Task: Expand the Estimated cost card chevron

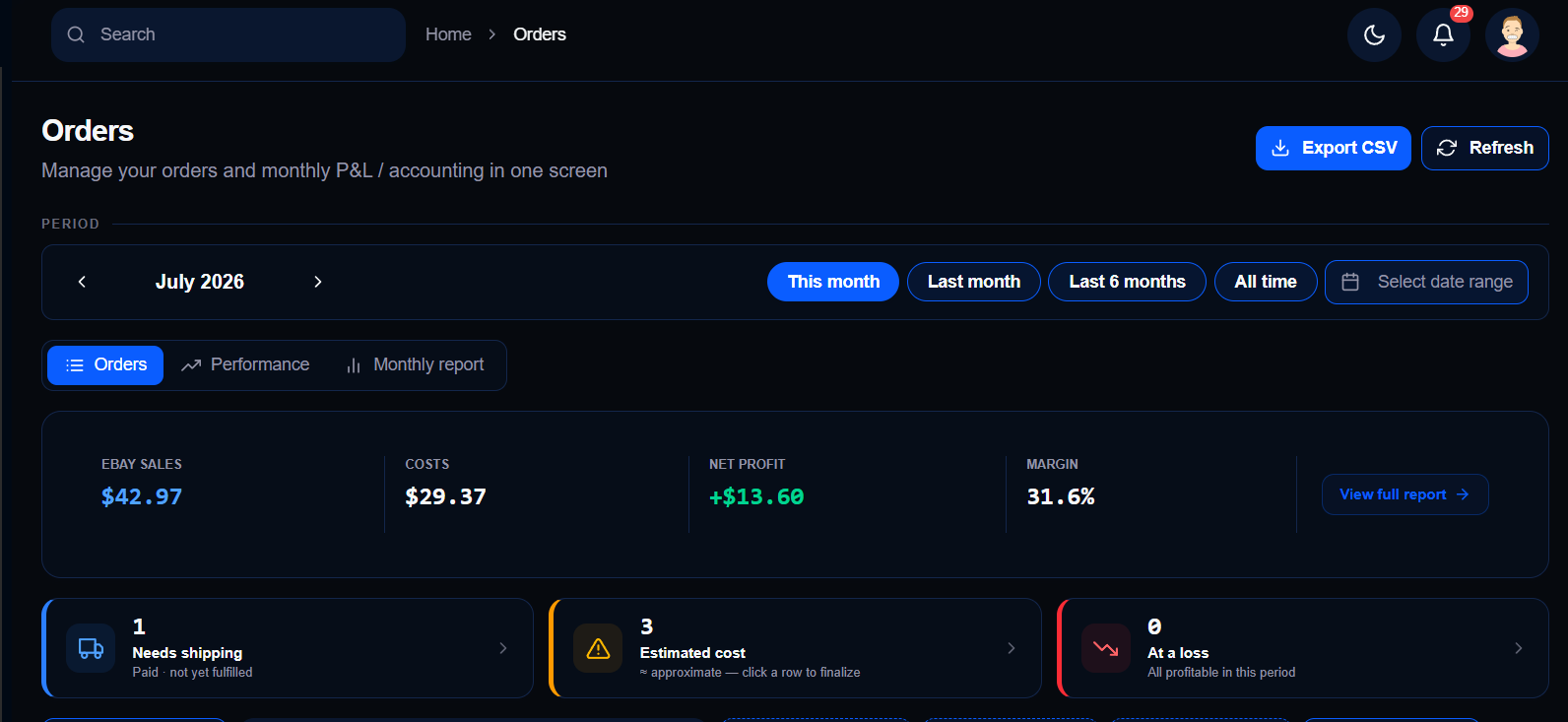Action: [x=1012, y=648]
